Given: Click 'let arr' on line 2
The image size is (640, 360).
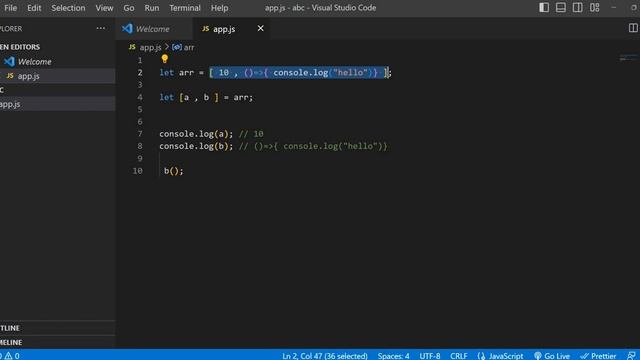Looking at the screenshot, I should click(176, 73).
